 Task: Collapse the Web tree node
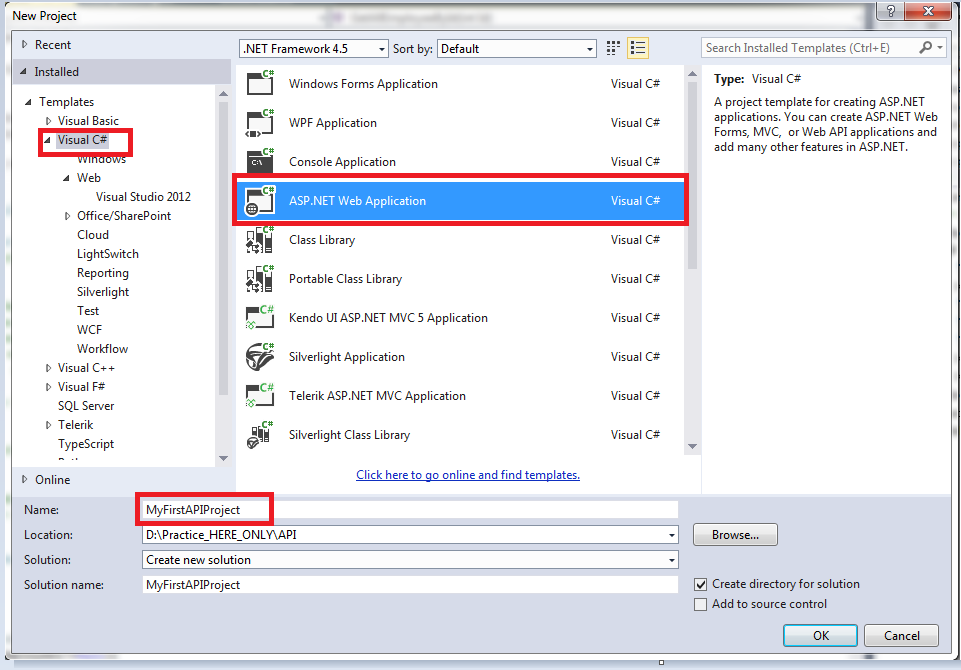[x=67, y=178]
